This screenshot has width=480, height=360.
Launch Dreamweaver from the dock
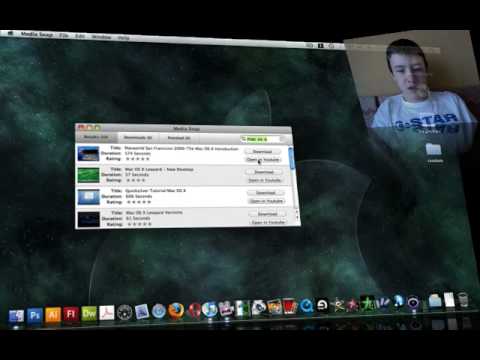(89, 314)
